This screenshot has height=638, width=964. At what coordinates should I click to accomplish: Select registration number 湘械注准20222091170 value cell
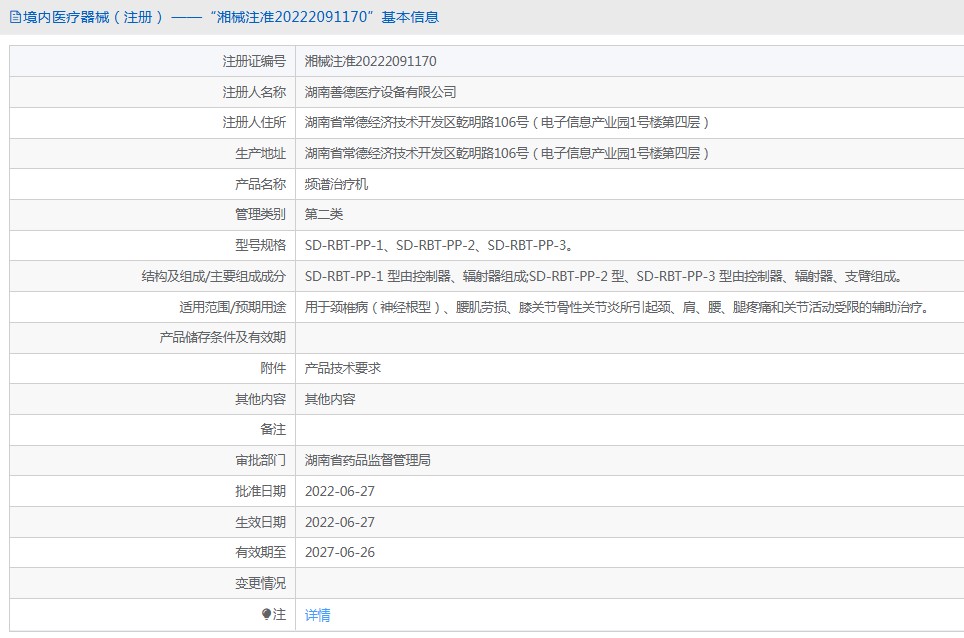pyautogui.click(x=371, y=61)
